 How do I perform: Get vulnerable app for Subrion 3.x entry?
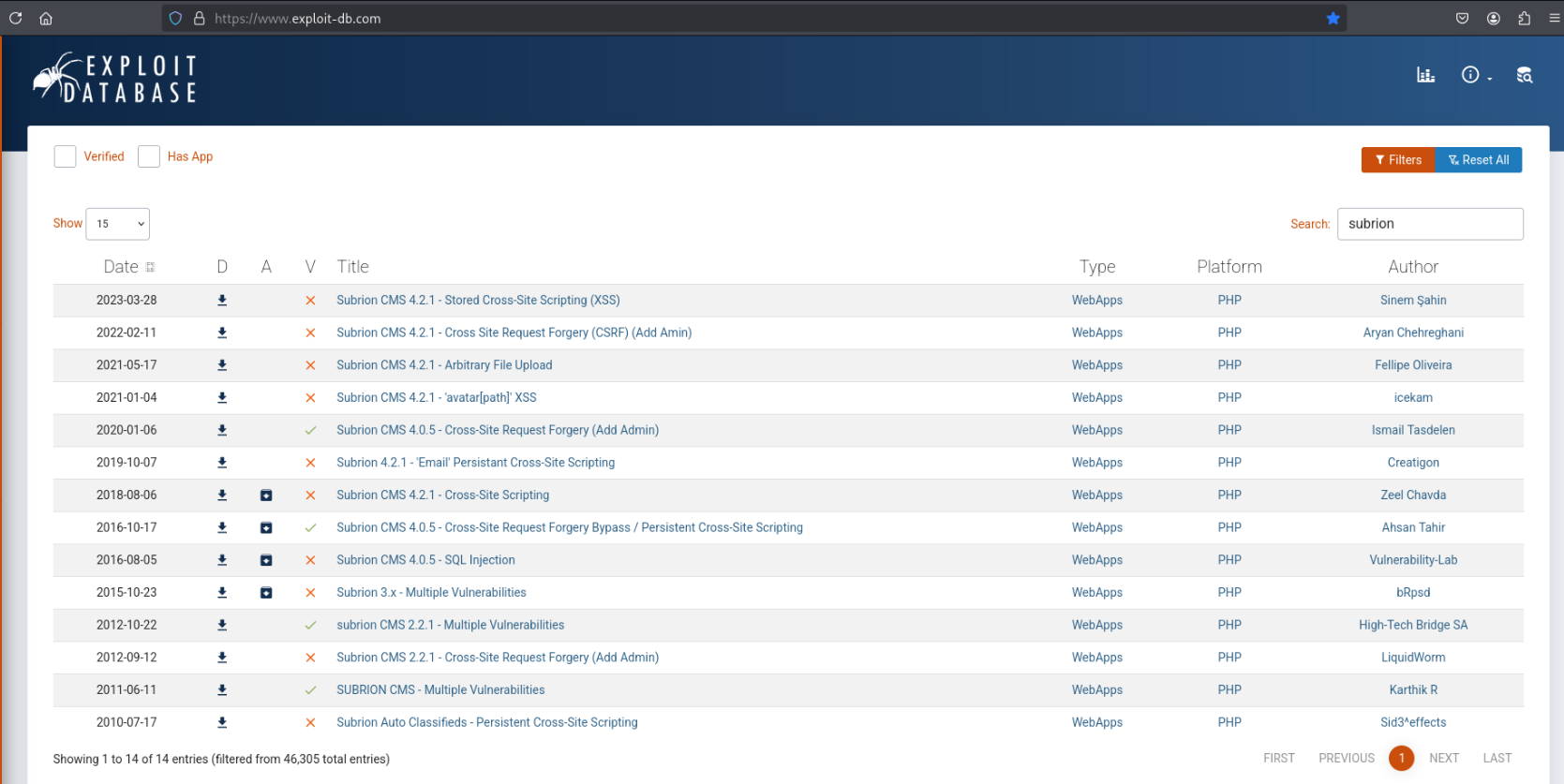266,593
